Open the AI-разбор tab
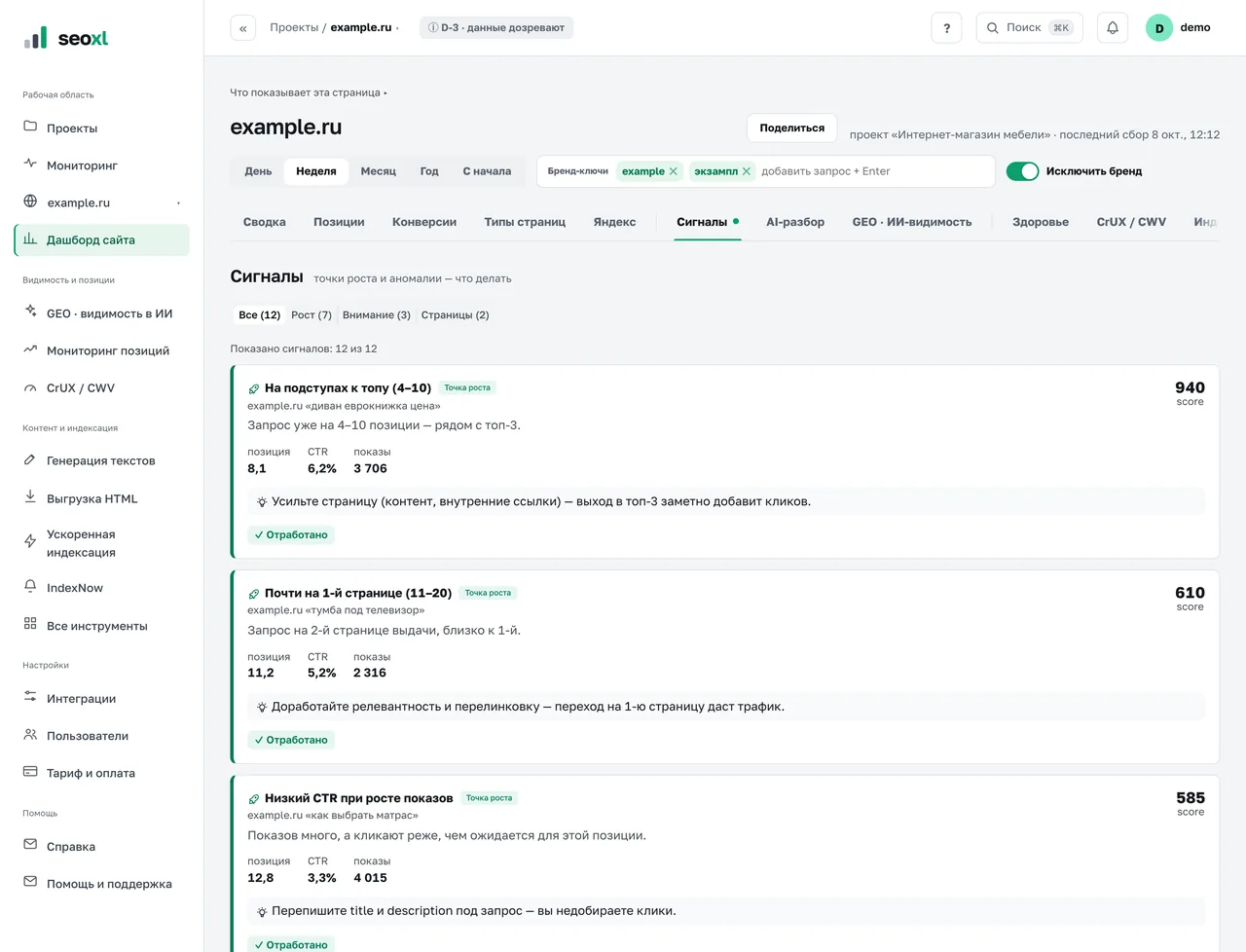 795,222
